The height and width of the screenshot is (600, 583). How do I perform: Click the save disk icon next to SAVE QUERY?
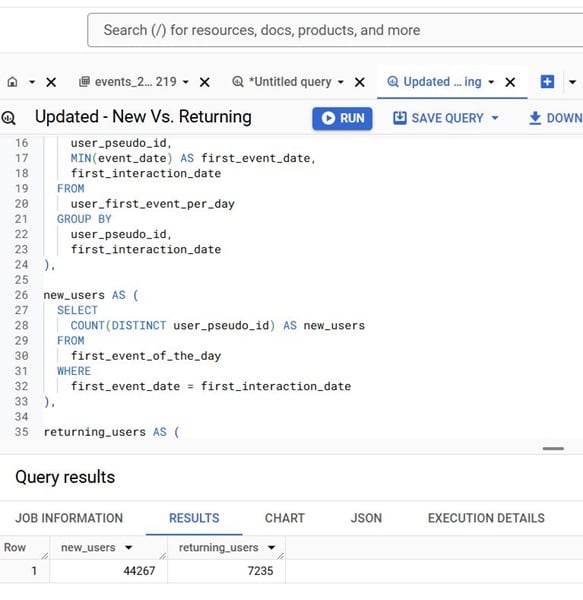[x=400, y=118]
